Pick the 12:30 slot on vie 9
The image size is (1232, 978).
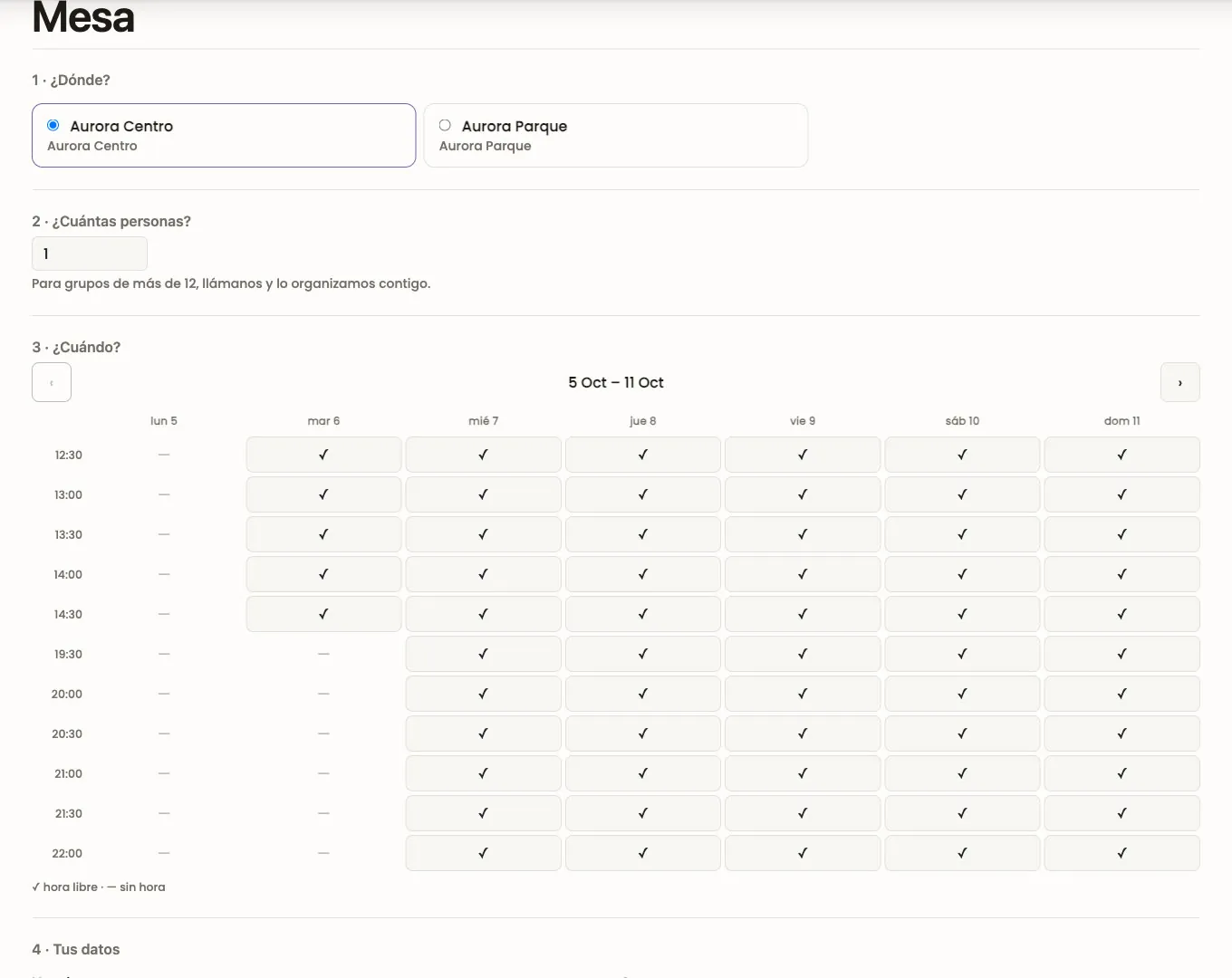point(803,455)
